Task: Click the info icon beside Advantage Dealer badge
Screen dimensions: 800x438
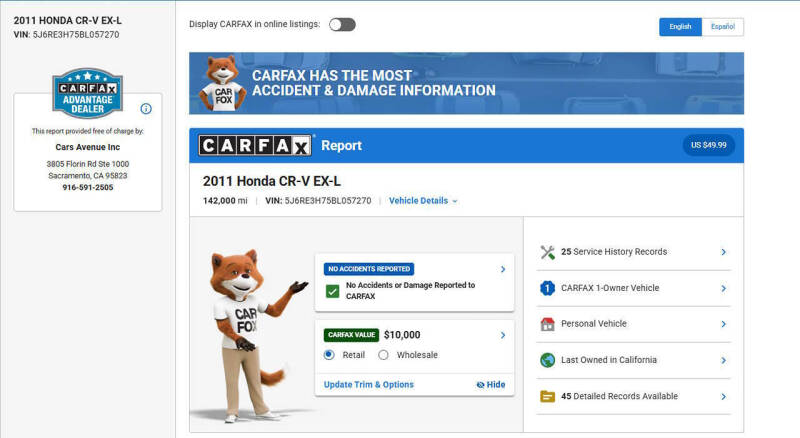Action: [146, 108]
